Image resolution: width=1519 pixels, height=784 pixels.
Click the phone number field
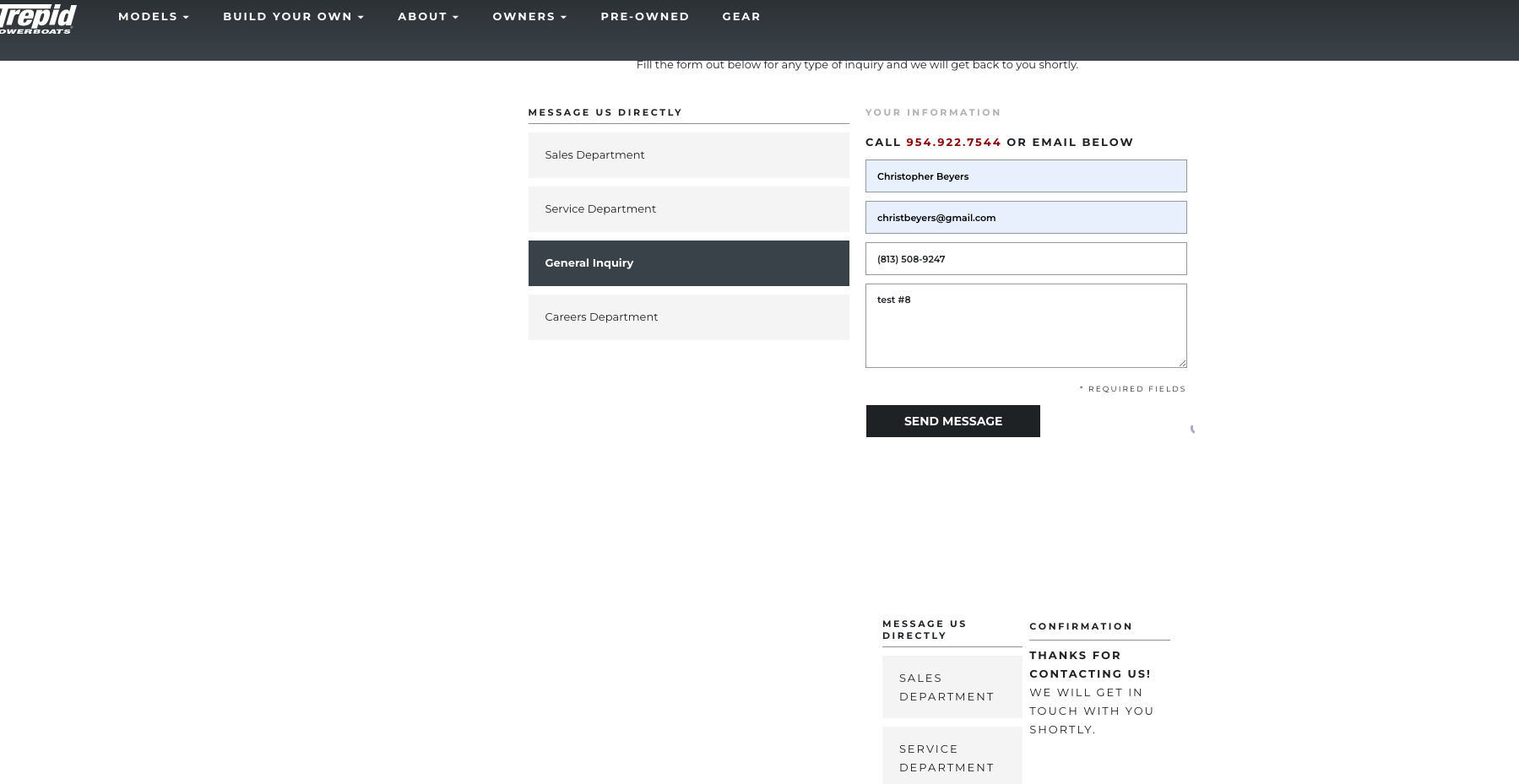pos(1026,258)
